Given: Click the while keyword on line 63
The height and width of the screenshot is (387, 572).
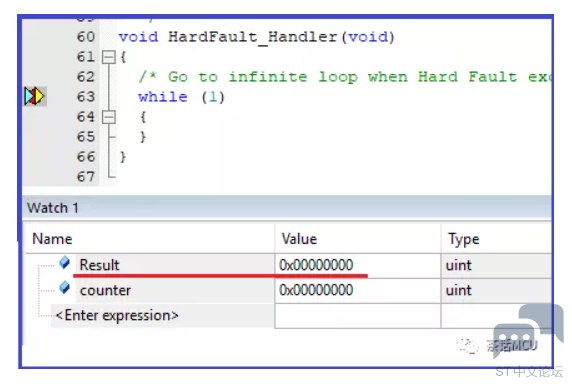Looking at the screenshot, I should 163,97.
